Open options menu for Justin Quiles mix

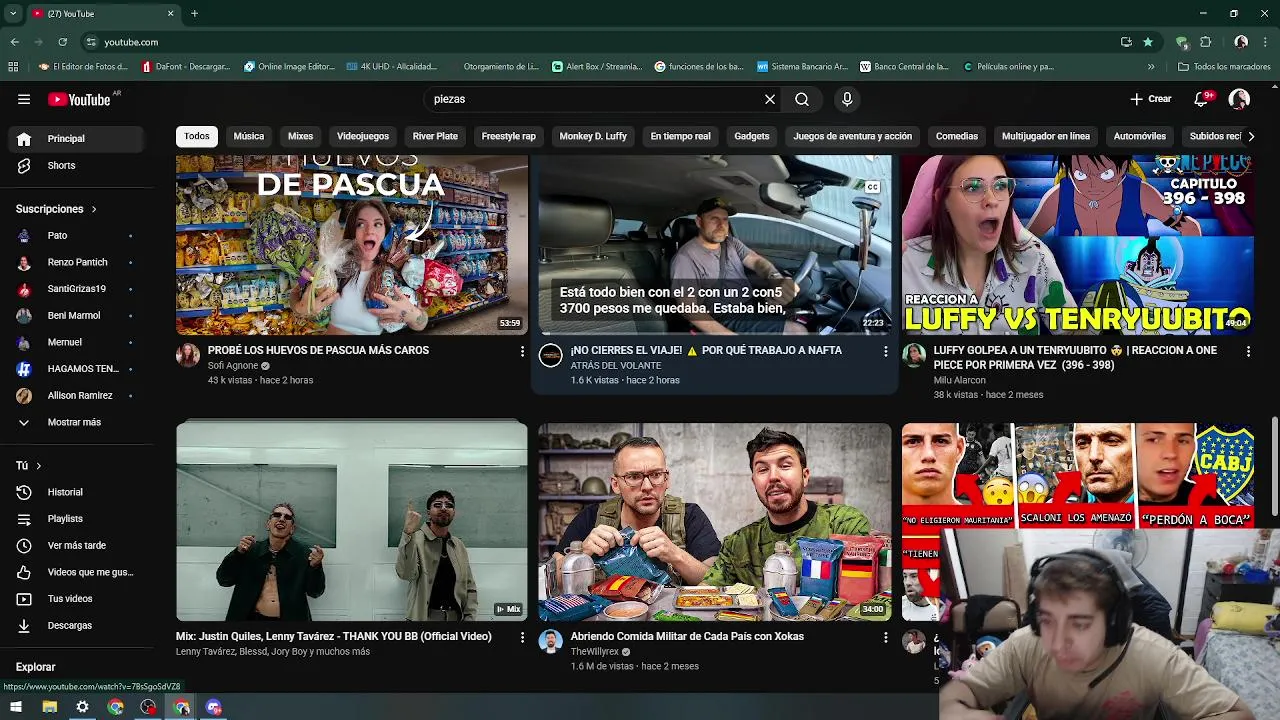tap(522, 637)
